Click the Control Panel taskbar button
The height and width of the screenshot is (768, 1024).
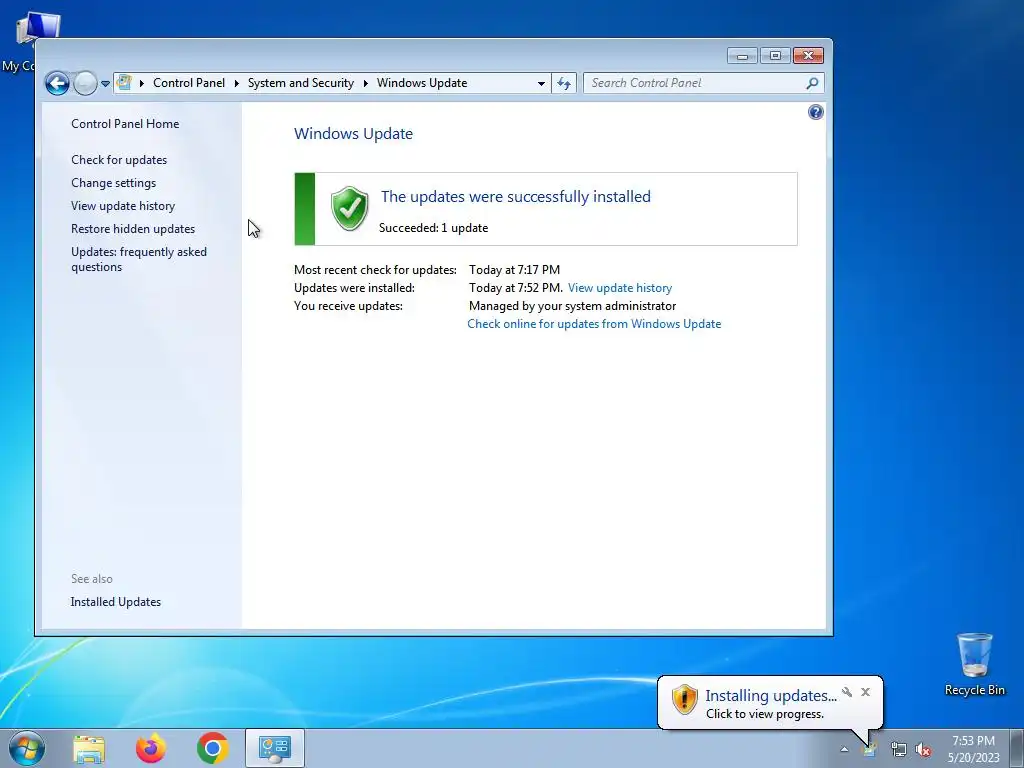click(x=275, y=748)
